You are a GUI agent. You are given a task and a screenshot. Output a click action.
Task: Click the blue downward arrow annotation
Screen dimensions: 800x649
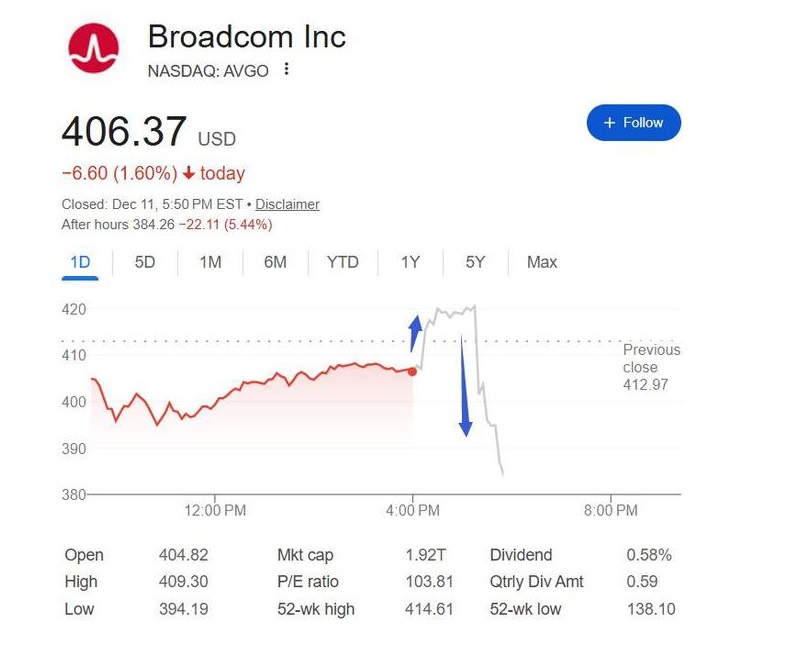465,386
